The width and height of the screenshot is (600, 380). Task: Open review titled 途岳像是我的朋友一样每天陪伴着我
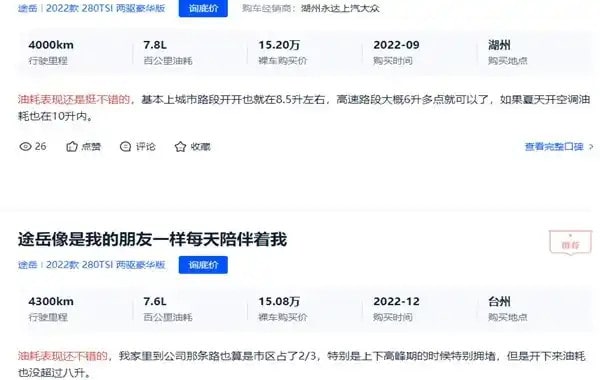(x=152, y=240)
